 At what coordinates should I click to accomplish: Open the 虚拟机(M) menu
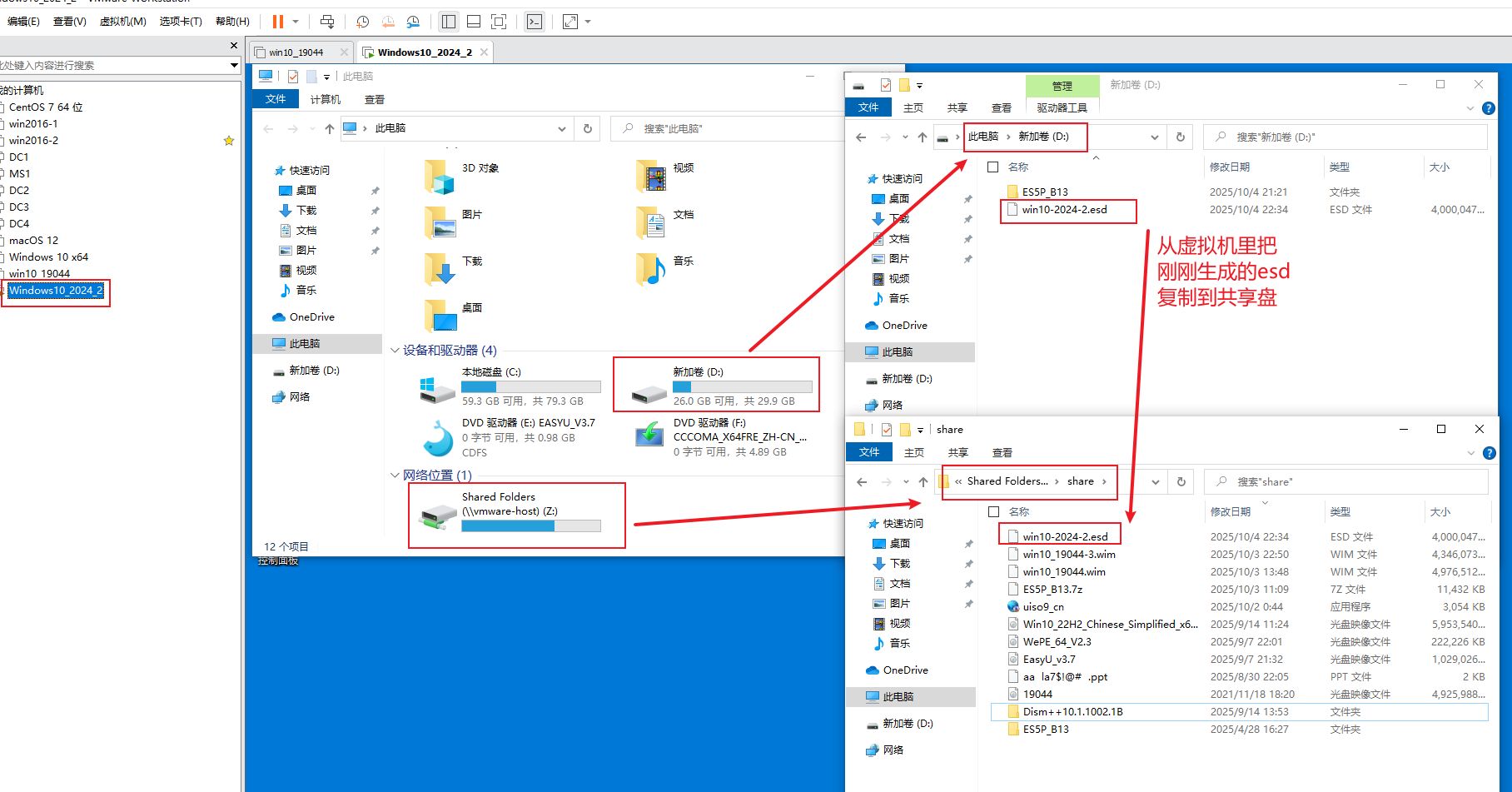coord(122,22)
